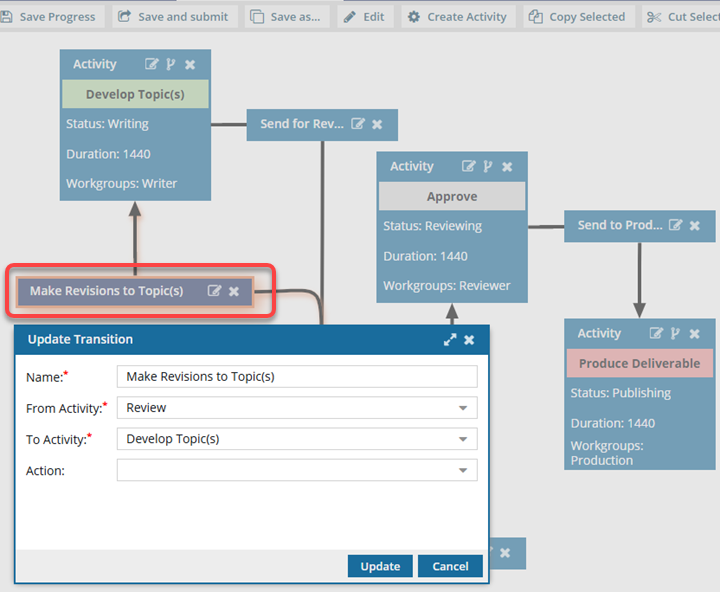
Task: Edit the Send for Review transition
Action: click(358, 124)
